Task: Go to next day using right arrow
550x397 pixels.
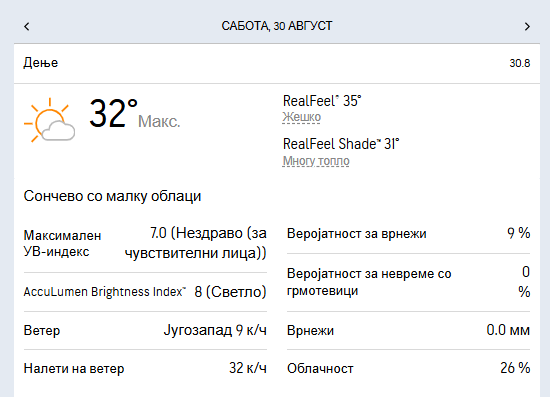Action: 527,26
